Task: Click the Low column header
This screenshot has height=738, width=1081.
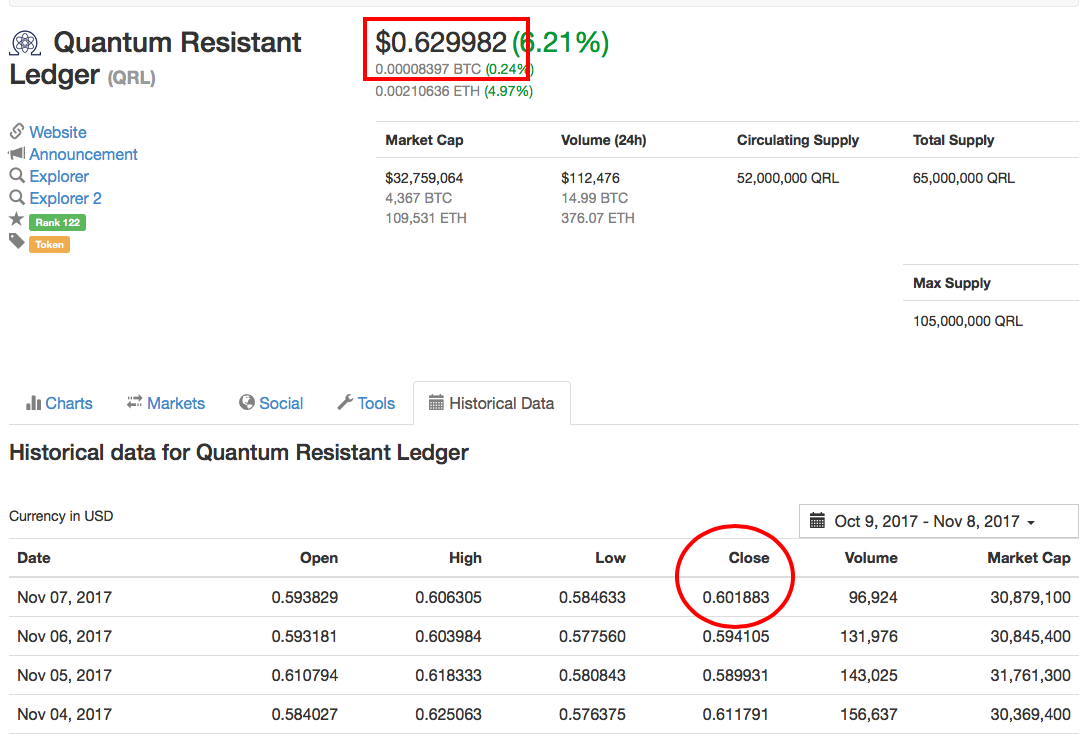Action: point(610,557)
